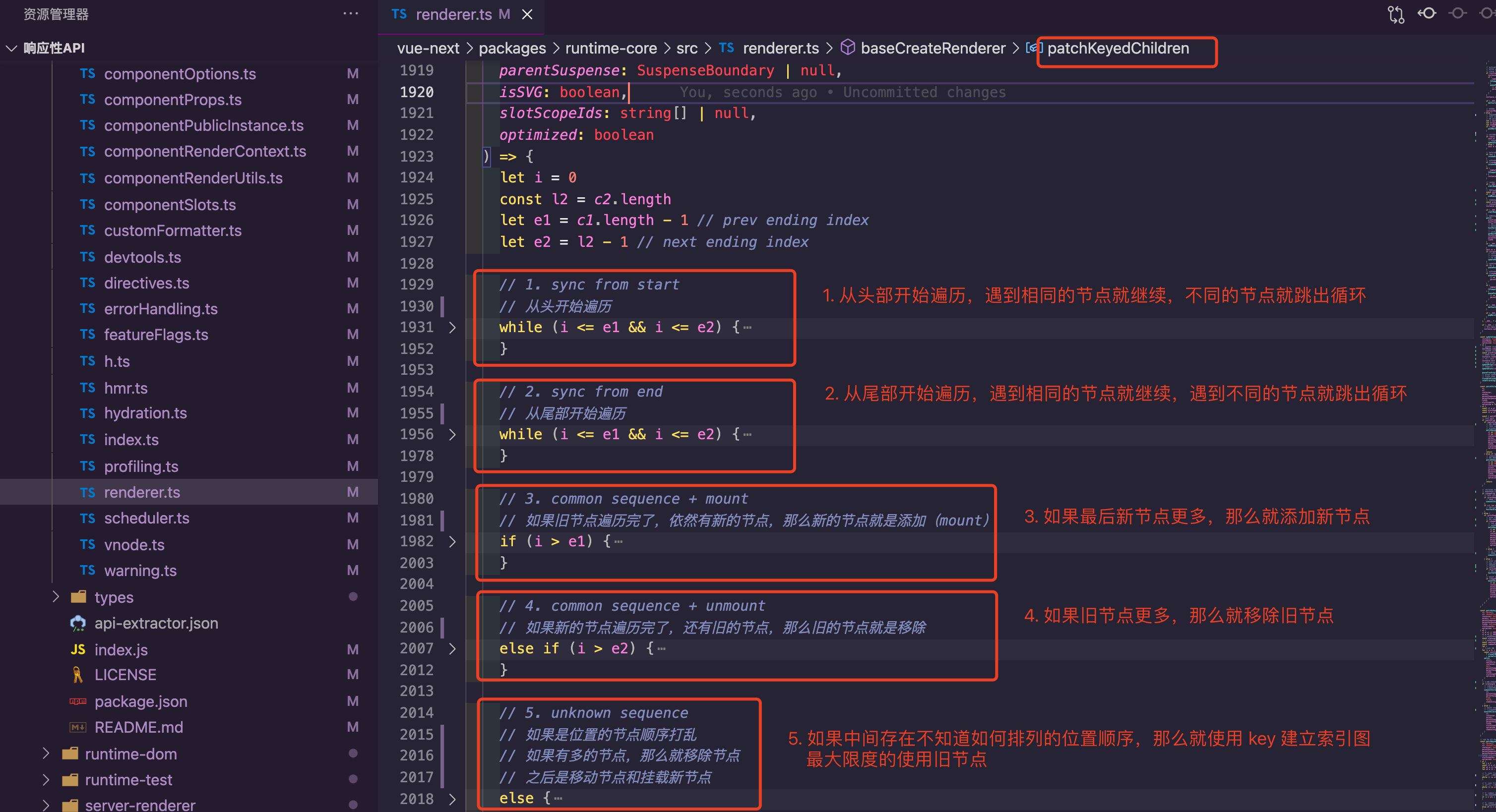Collapse the 响应性API workspace section

tap(11, 48)
